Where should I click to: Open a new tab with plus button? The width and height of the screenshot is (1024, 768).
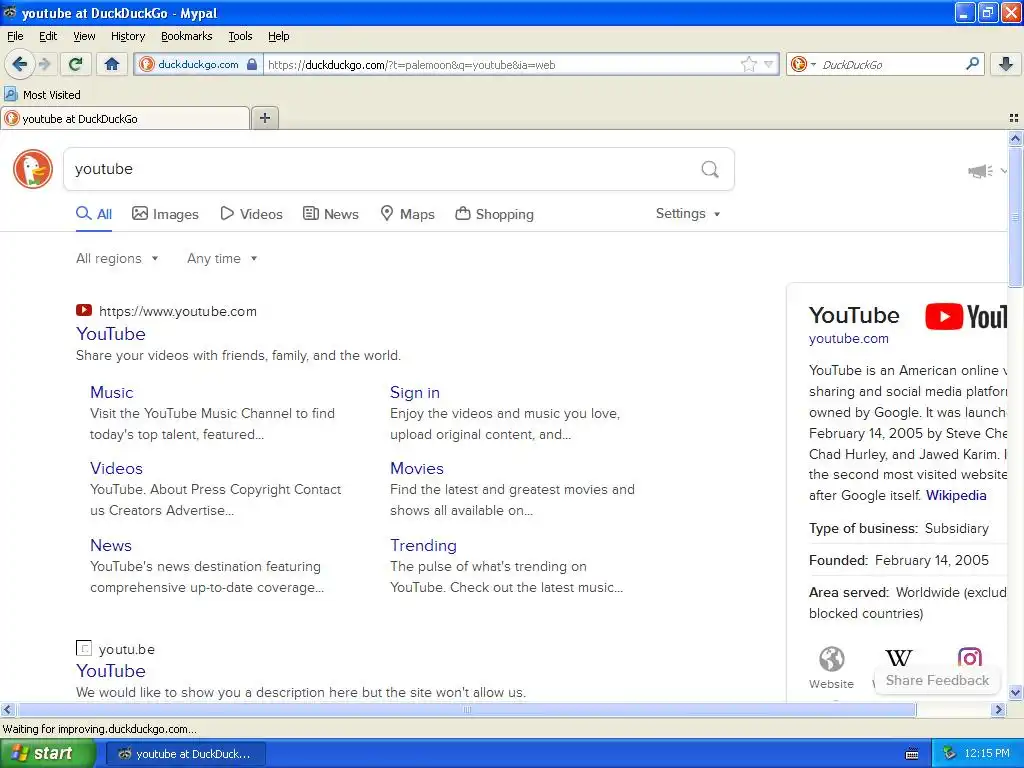coord(264,118)
